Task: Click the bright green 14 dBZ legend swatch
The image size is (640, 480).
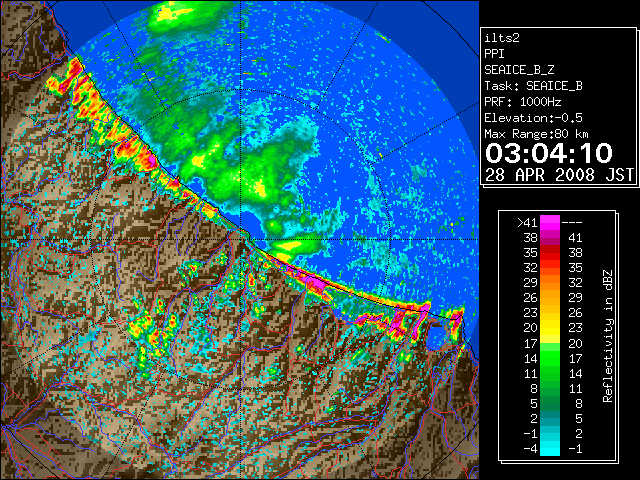Action: (x=550, y=358)
